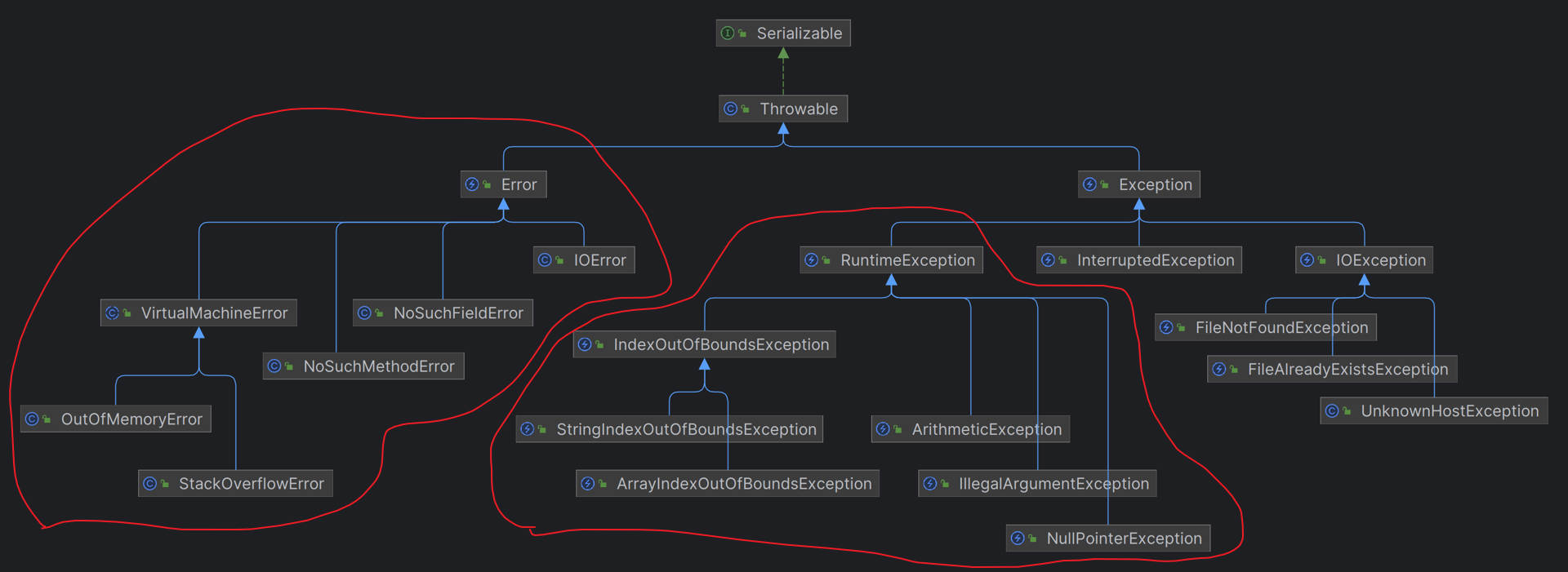Viewport: 1568px width, 572px height.
Task: Click the StackOverflowError node
Action: click(x=235, y=483)
